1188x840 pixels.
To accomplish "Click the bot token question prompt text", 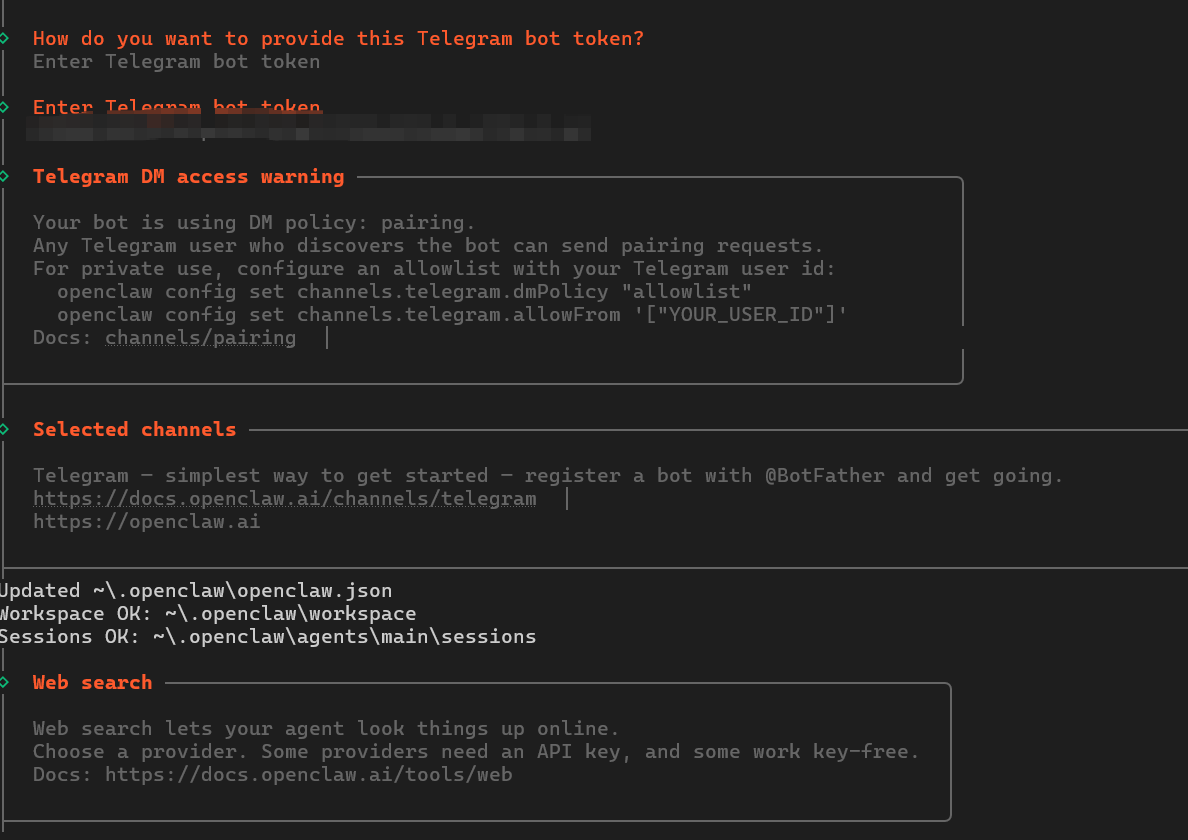I will tap(339, 39).
